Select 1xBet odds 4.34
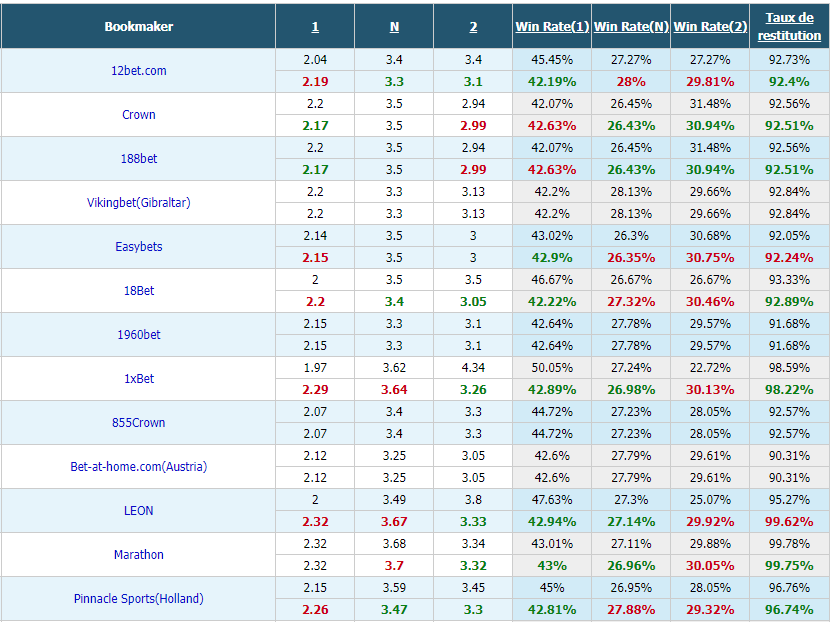831x622 pixels. (473, 368)
